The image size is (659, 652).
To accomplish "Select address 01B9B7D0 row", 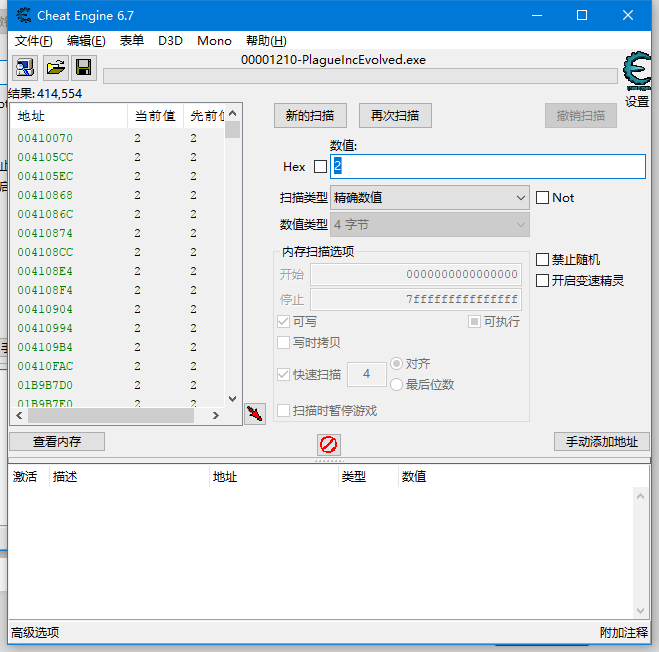I will [118, 385].
